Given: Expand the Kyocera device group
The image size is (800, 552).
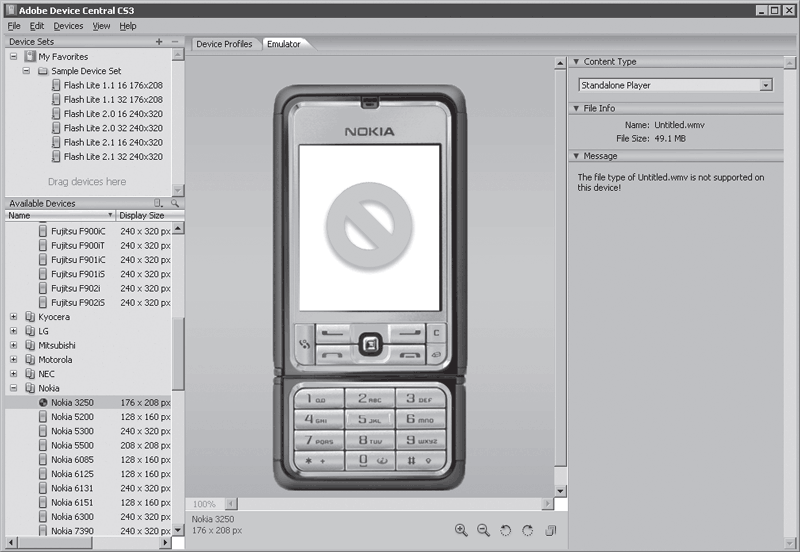Looking at the screenshot, I should click(14, 316).
